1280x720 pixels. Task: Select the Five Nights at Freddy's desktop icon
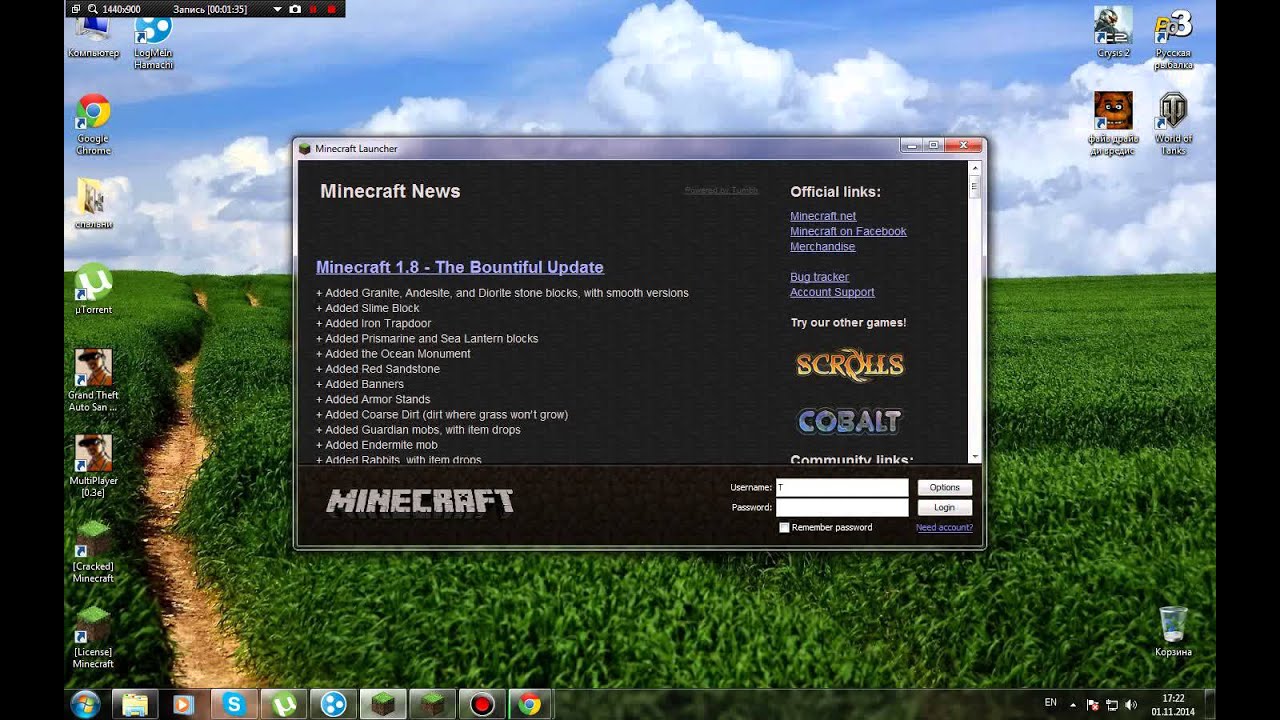coord(1113,123)
